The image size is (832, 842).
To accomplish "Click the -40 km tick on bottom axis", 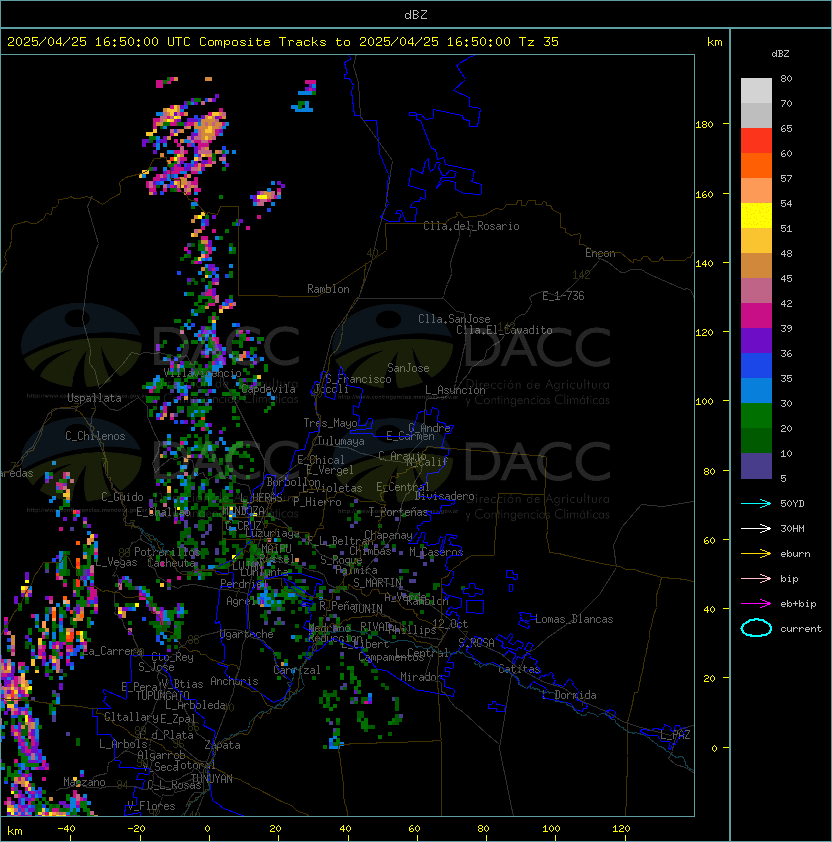I will coord(67,829).
